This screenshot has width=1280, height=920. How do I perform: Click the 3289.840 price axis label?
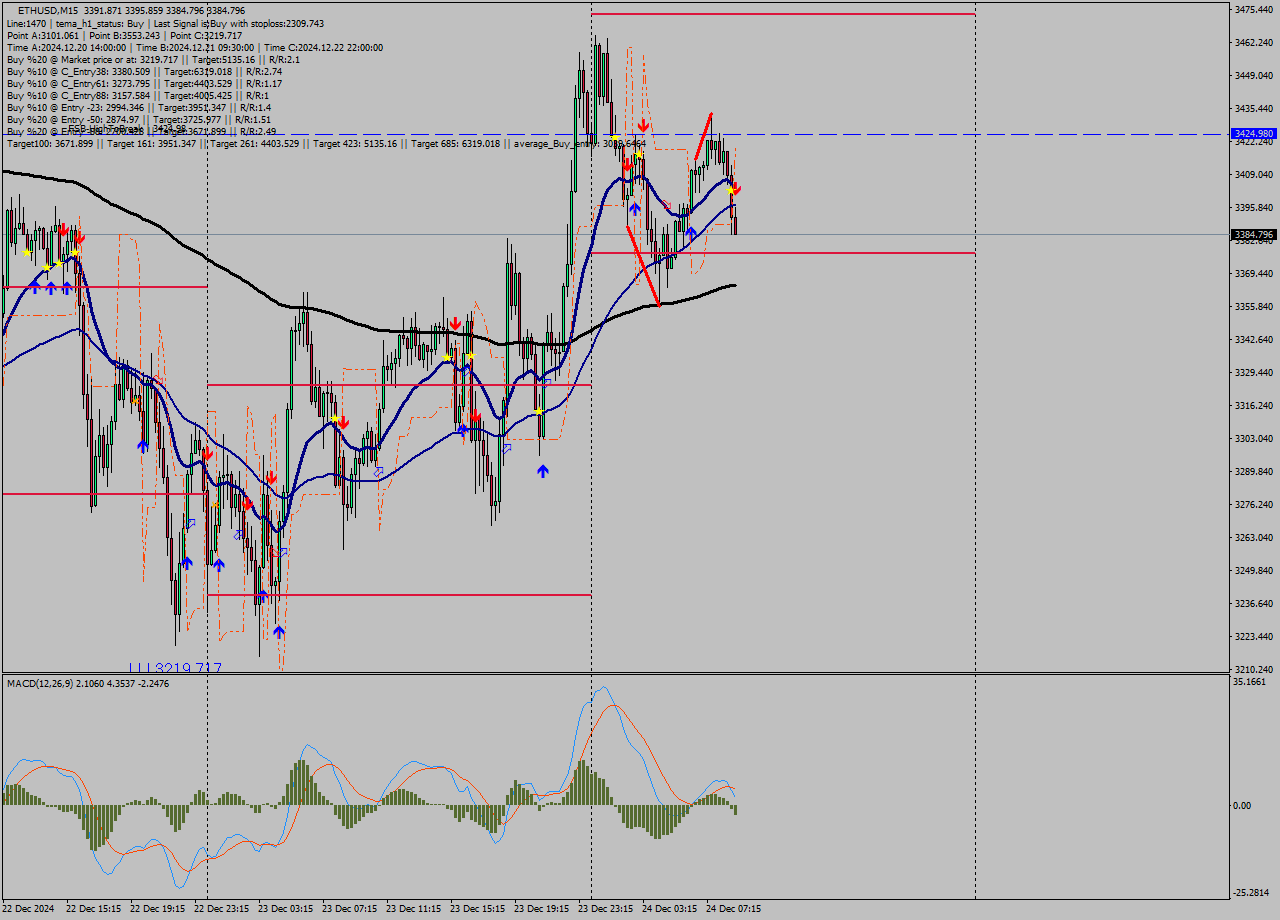(x=1254, y=471)
